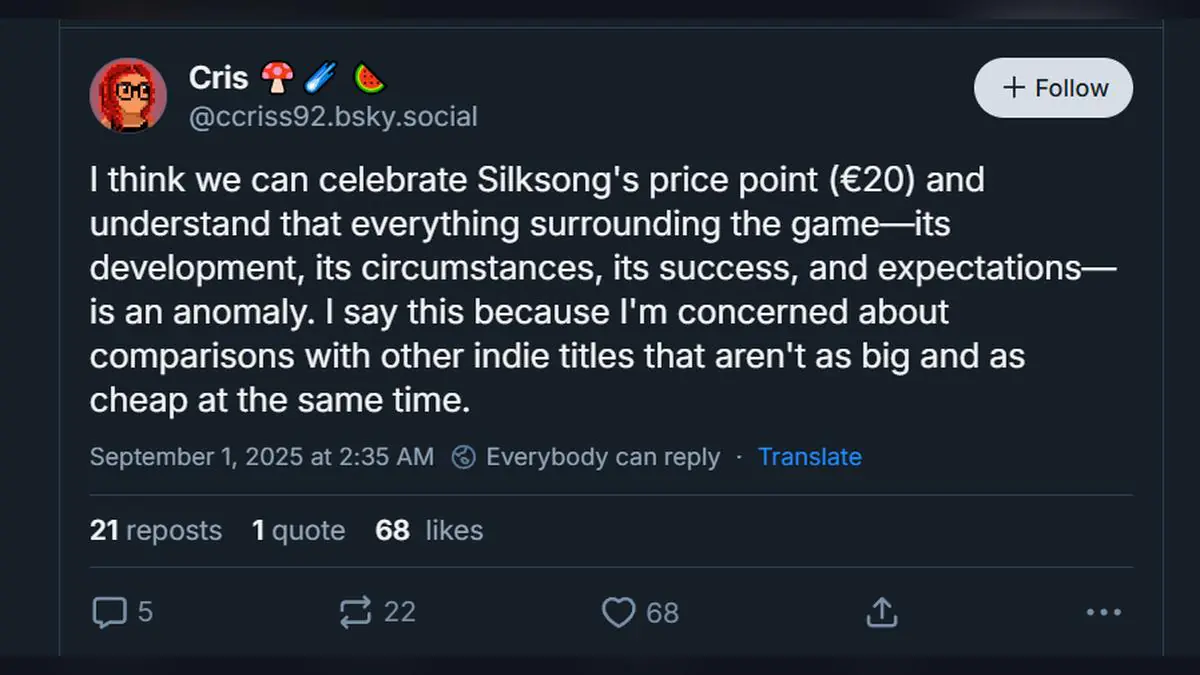
Task: Click the plus icon inside Follow button
Action: pyautogui.click(x=1014, y=87)
